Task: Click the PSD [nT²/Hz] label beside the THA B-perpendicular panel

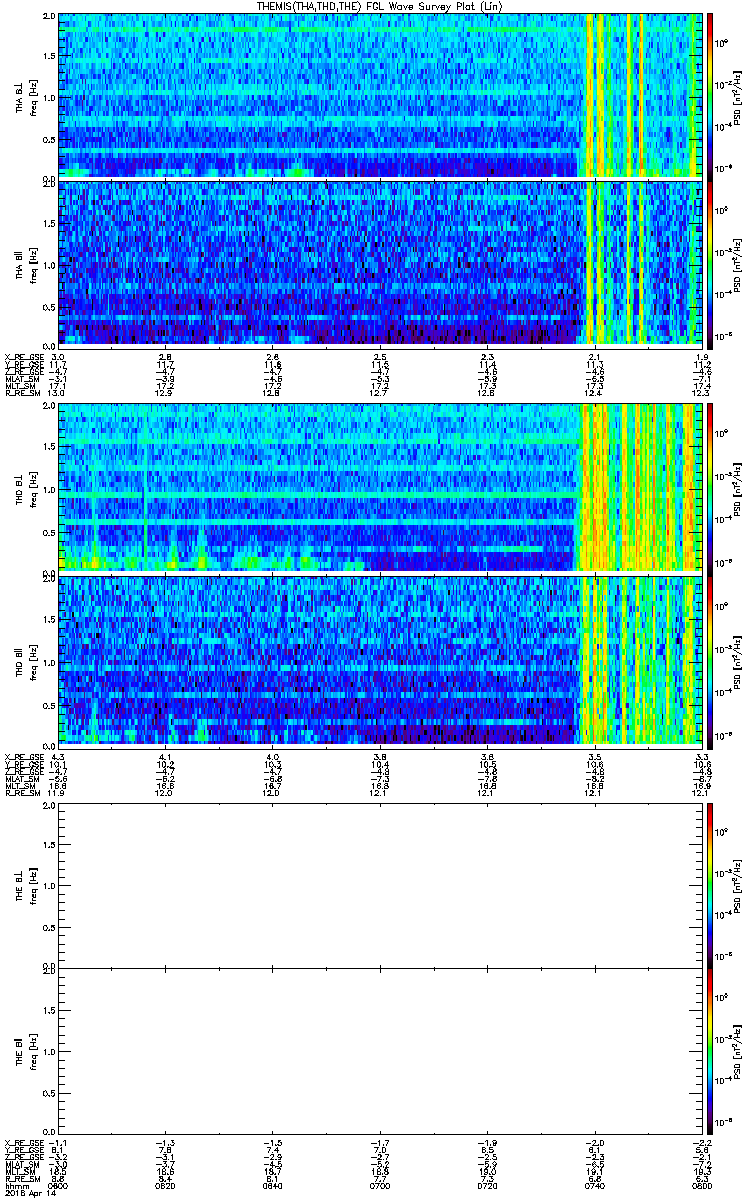Action: [738, 96]
